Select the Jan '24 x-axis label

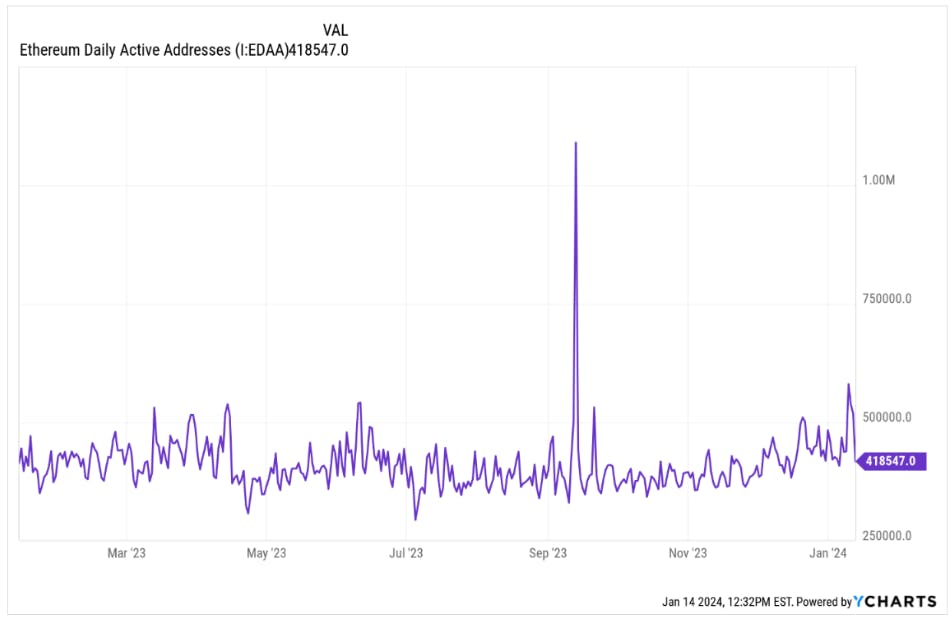pos(829,553)
